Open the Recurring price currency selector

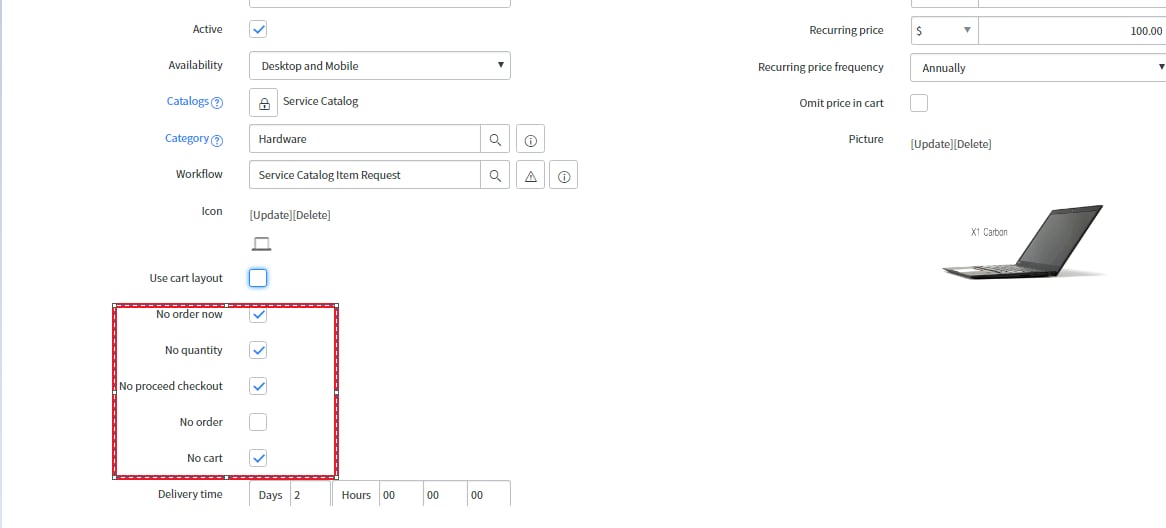[944, 30]
